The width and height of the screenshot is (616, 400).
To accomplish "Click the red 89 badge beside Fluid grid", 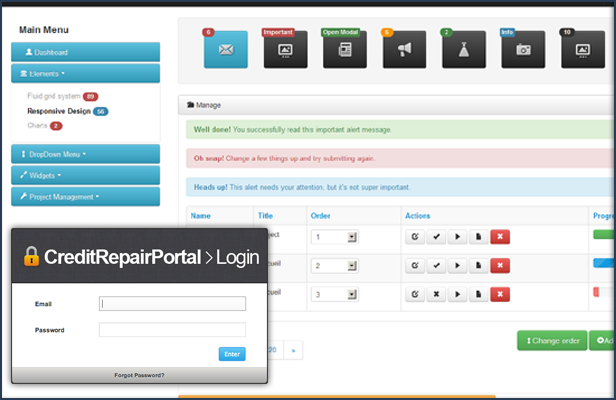I will (90, 96).
